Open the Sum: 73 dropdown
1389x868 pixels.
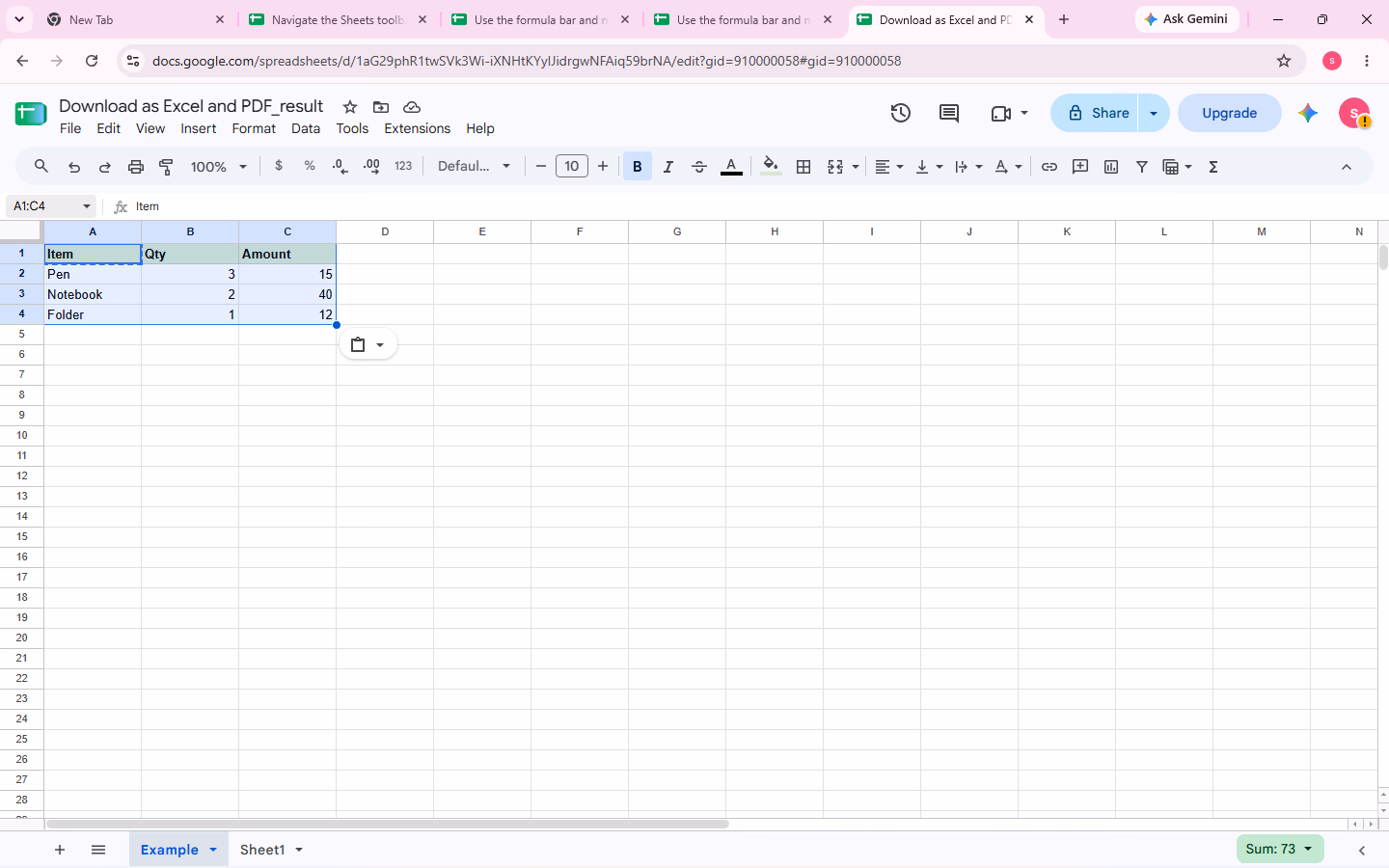(1280, 849)
